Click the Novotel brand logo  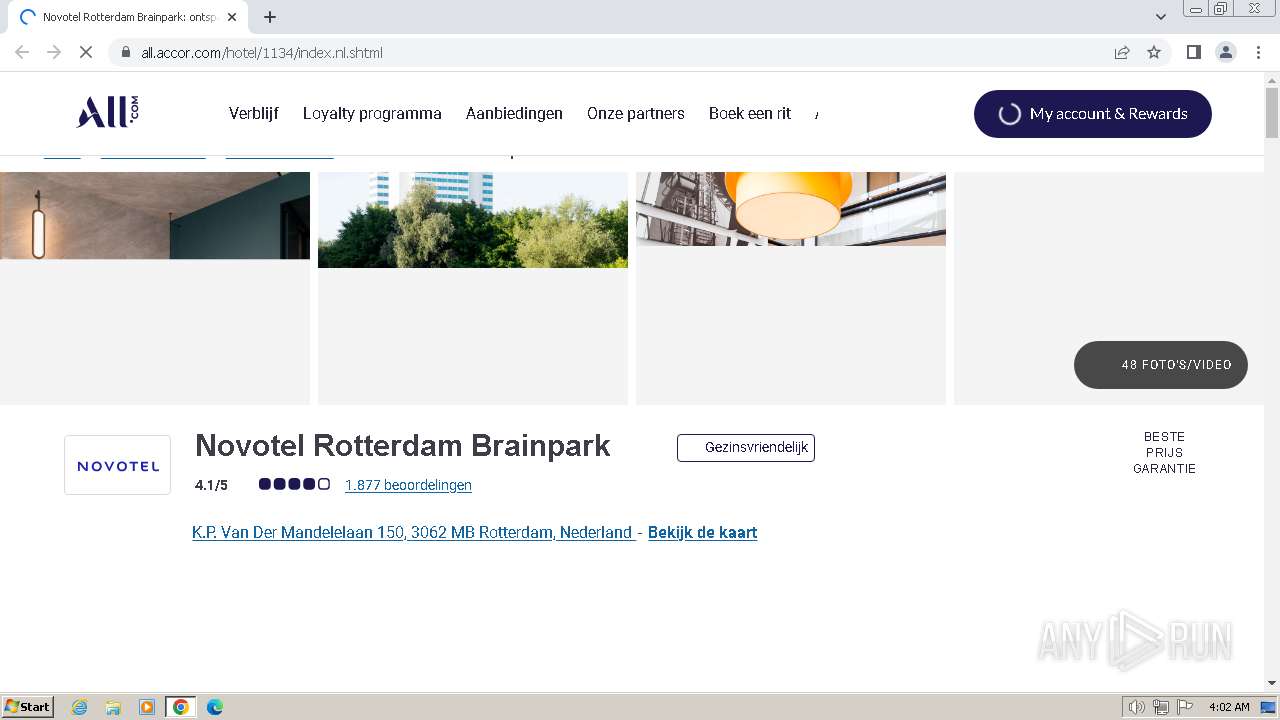click(x=118, y=465)
